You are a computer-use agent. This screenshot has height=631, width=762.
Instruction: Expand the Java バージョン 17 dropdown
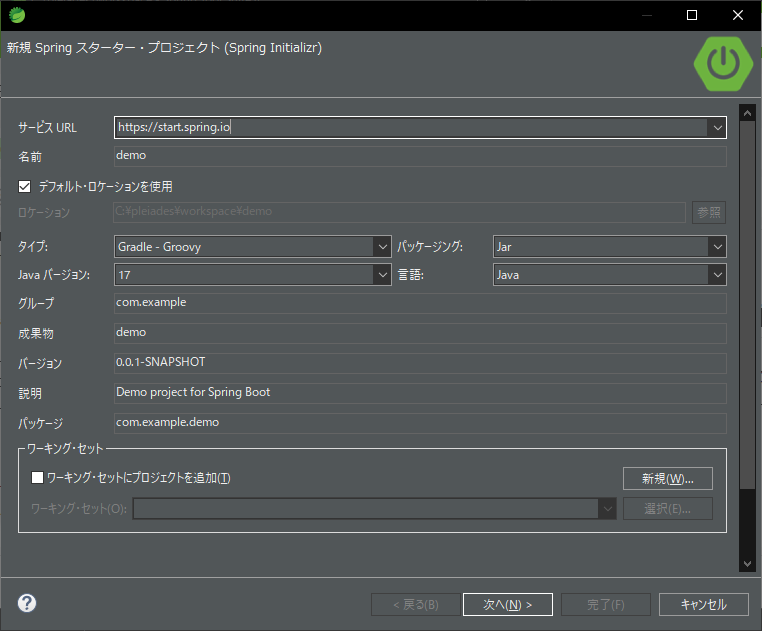(x=382, y=275)
